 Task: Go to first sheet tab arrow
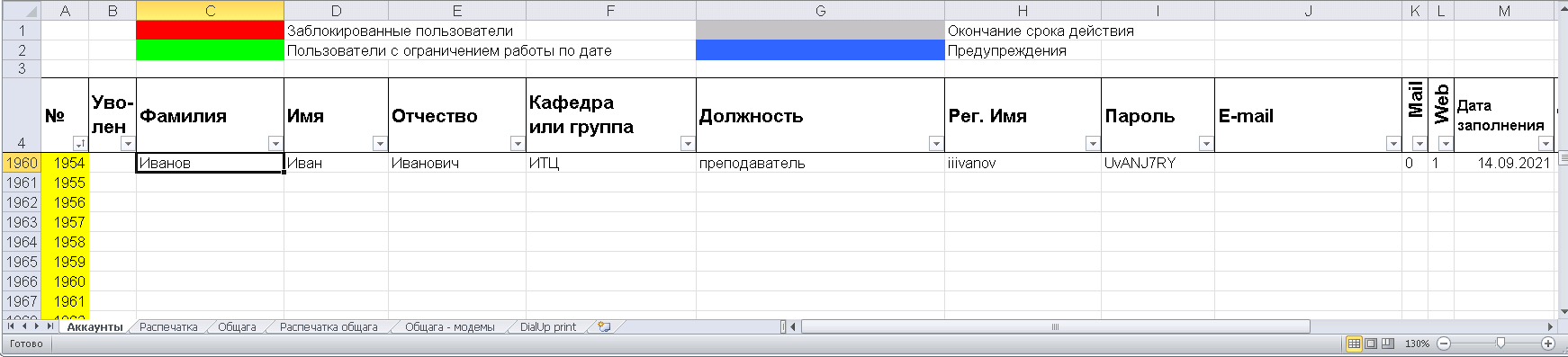pyautogui.click(x=11, y=326)
